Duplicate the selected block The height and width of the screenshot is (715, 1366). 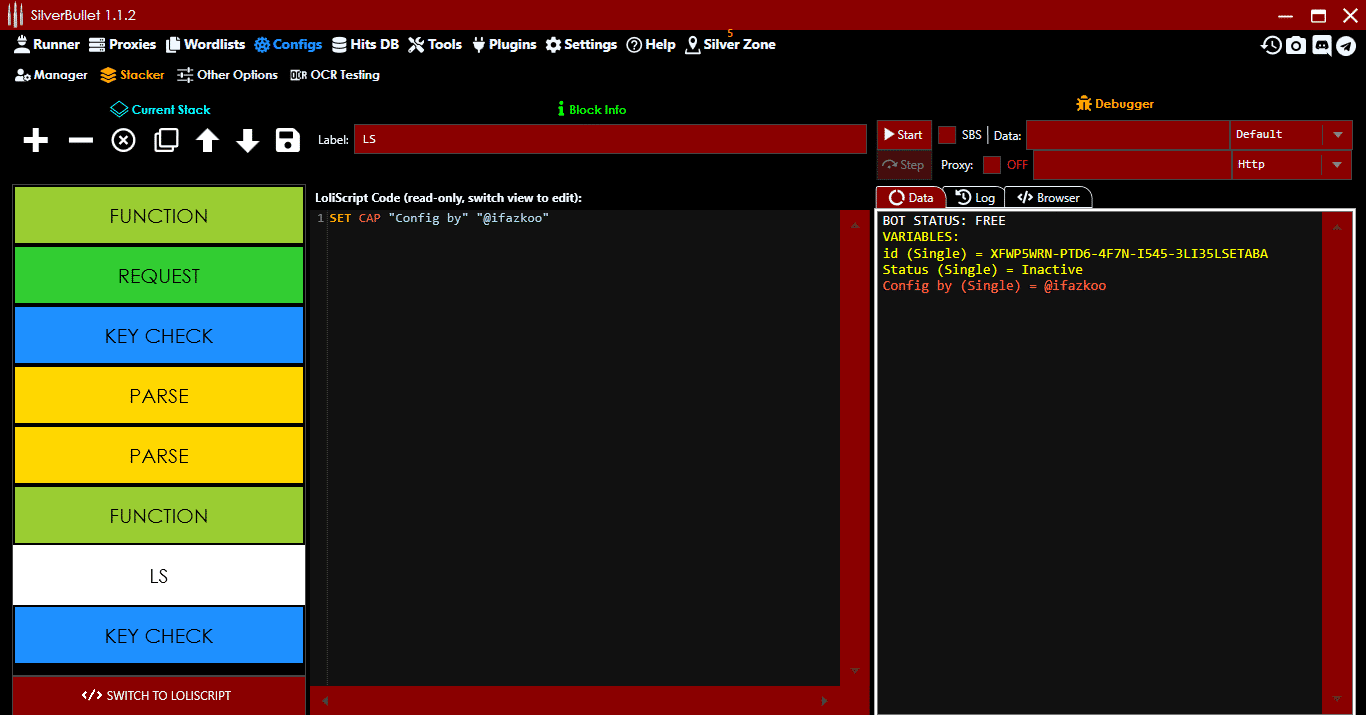[165, 140]
